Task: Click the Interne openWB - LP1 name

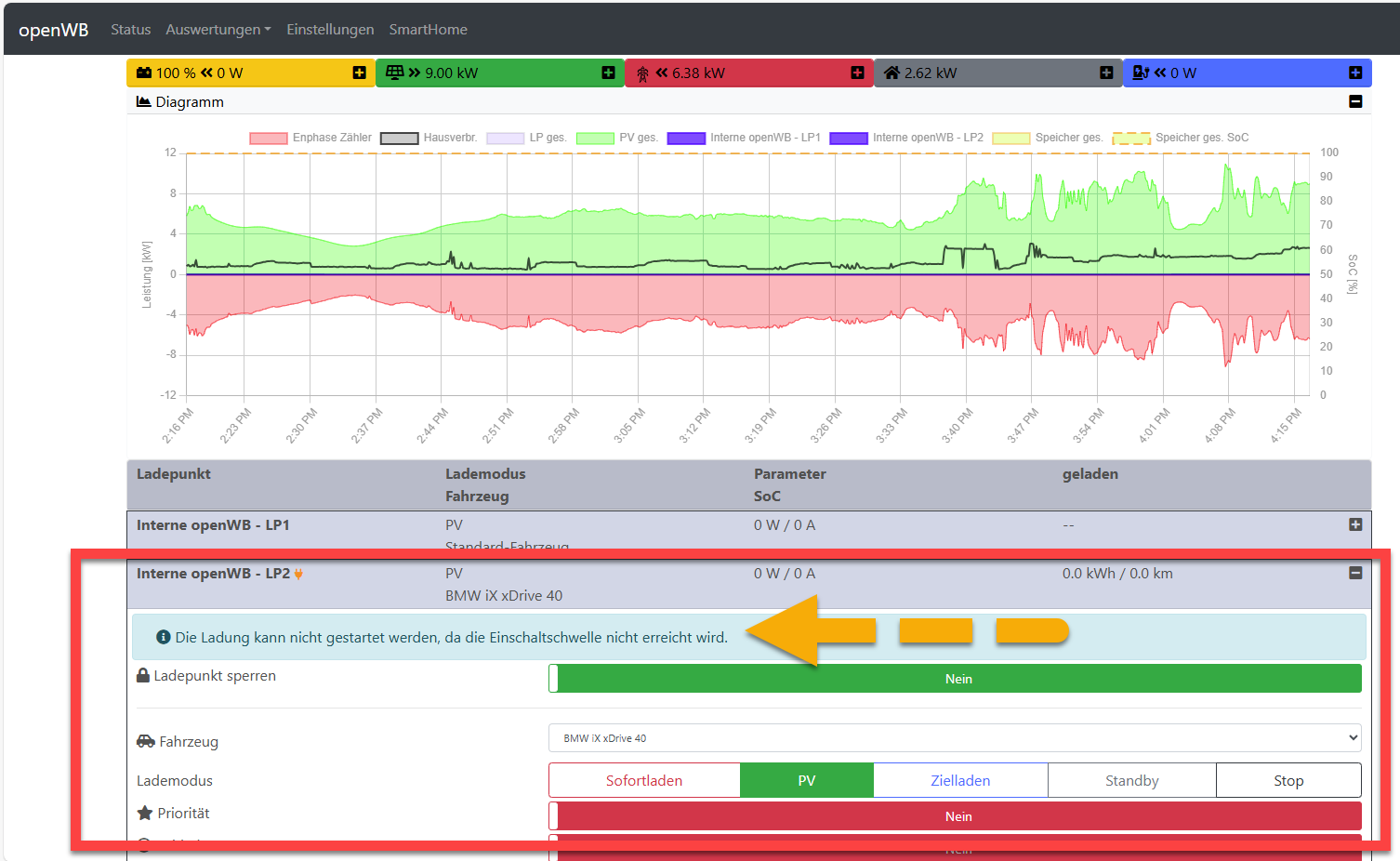Action: pos(213,525)
